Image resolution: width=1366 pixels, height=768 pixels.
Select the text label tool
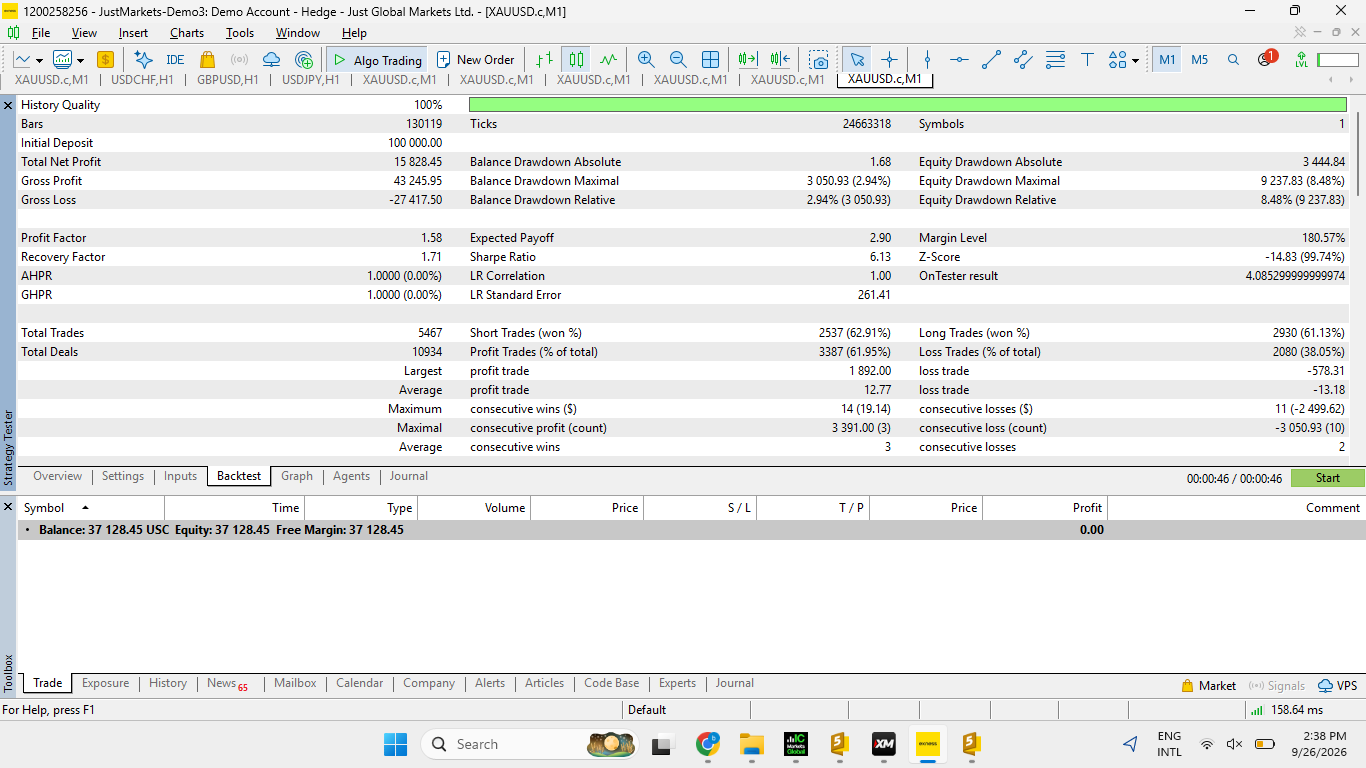click(1087, 60)
